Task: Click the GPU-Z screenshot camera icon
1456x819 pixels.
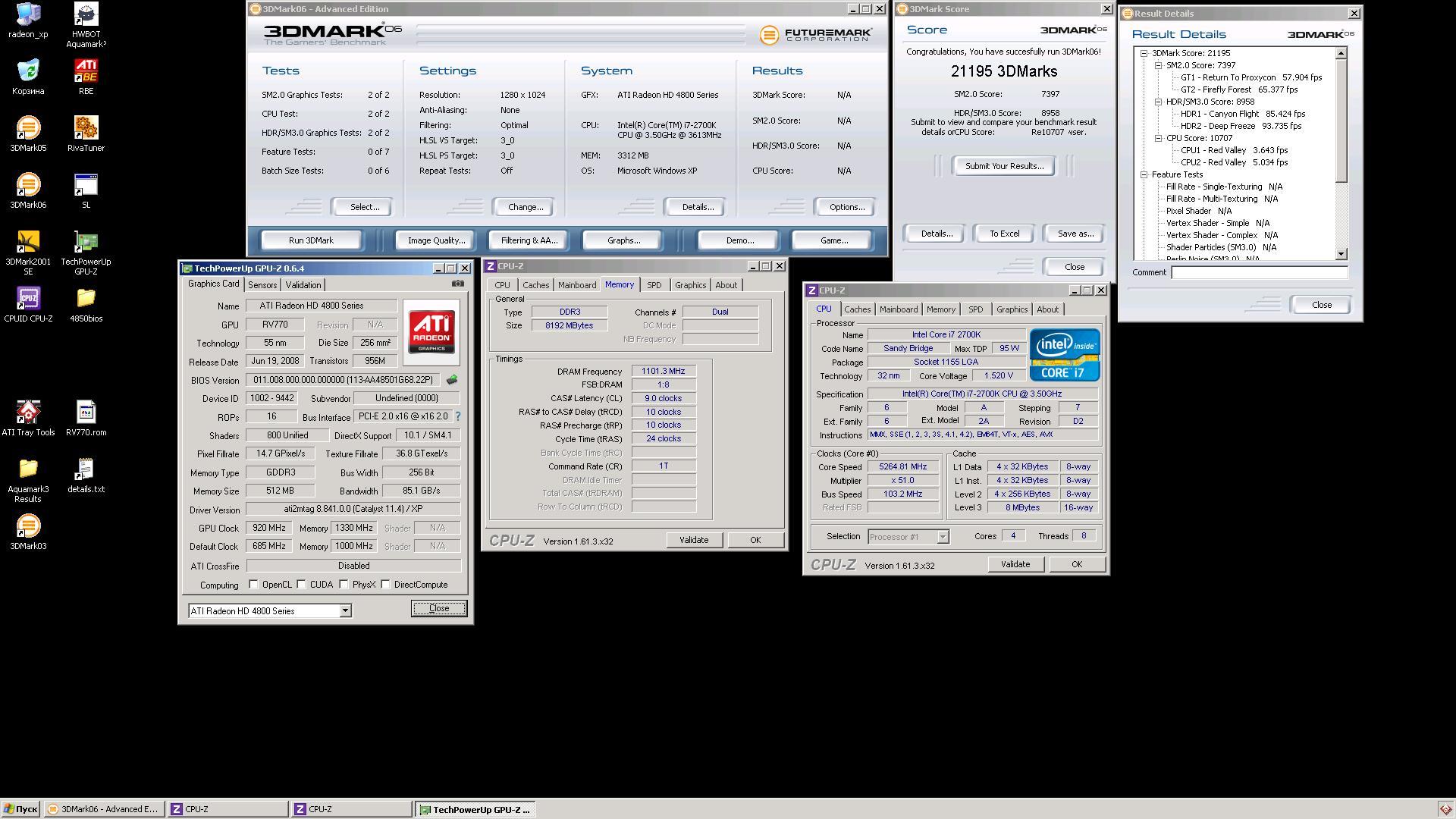Action: point(458,284)
